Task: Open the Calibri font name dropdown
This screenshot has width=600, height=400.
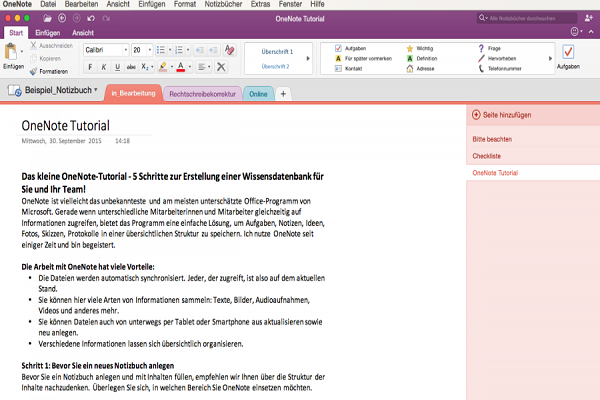Action: pyautogui.click(x=103, y=49)
